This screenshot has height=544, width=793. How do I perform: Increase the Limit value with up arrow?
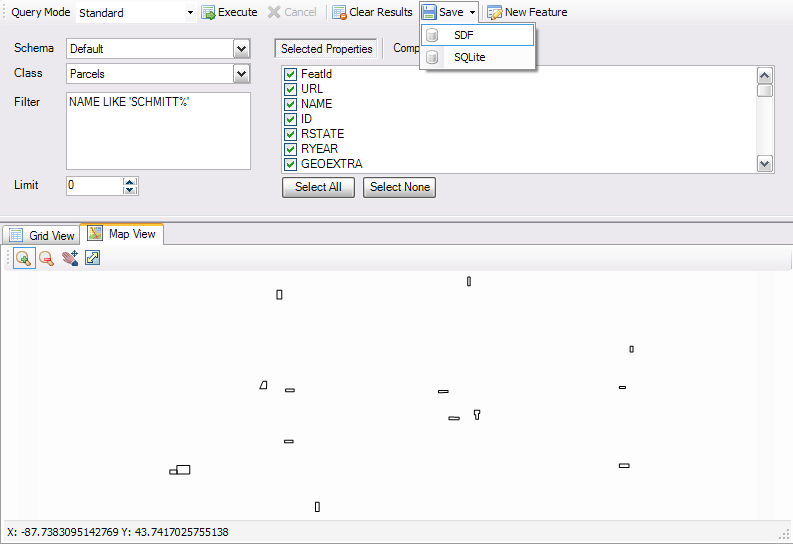pos(130,182)
